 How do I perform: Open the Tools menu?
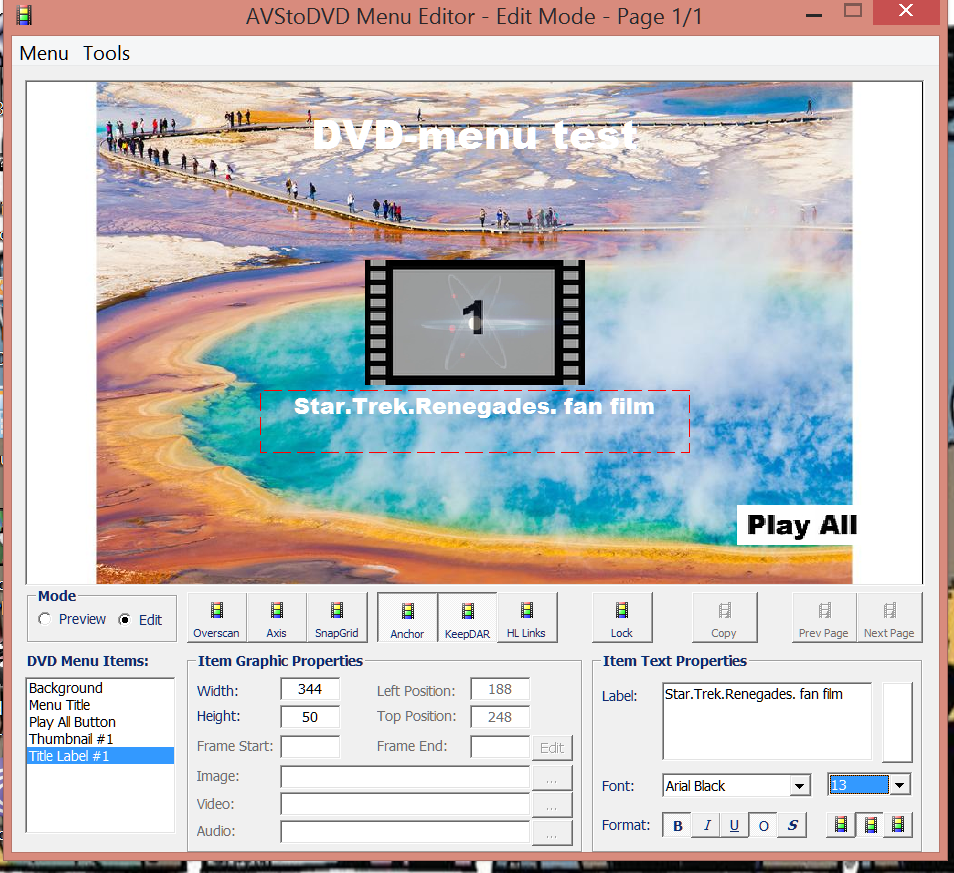point(106,54)
